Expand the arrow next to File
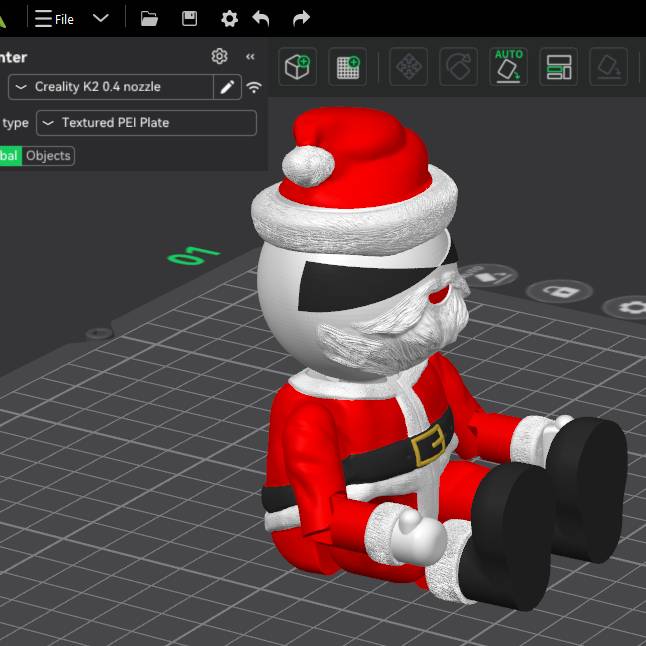This screenshot has height=646, width=646. point(100,18)
